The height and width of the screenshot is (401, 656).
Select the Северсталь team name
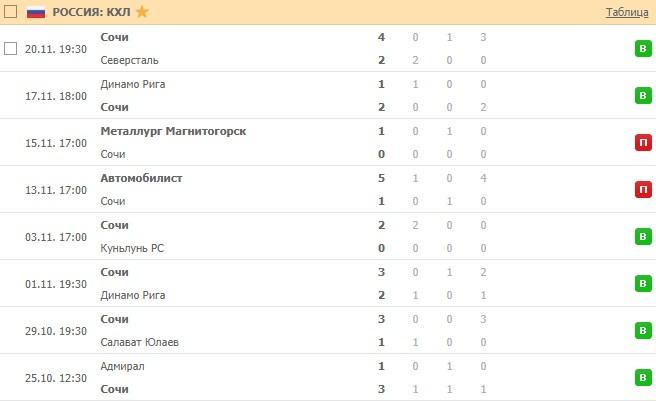click(x=129, y=60)
